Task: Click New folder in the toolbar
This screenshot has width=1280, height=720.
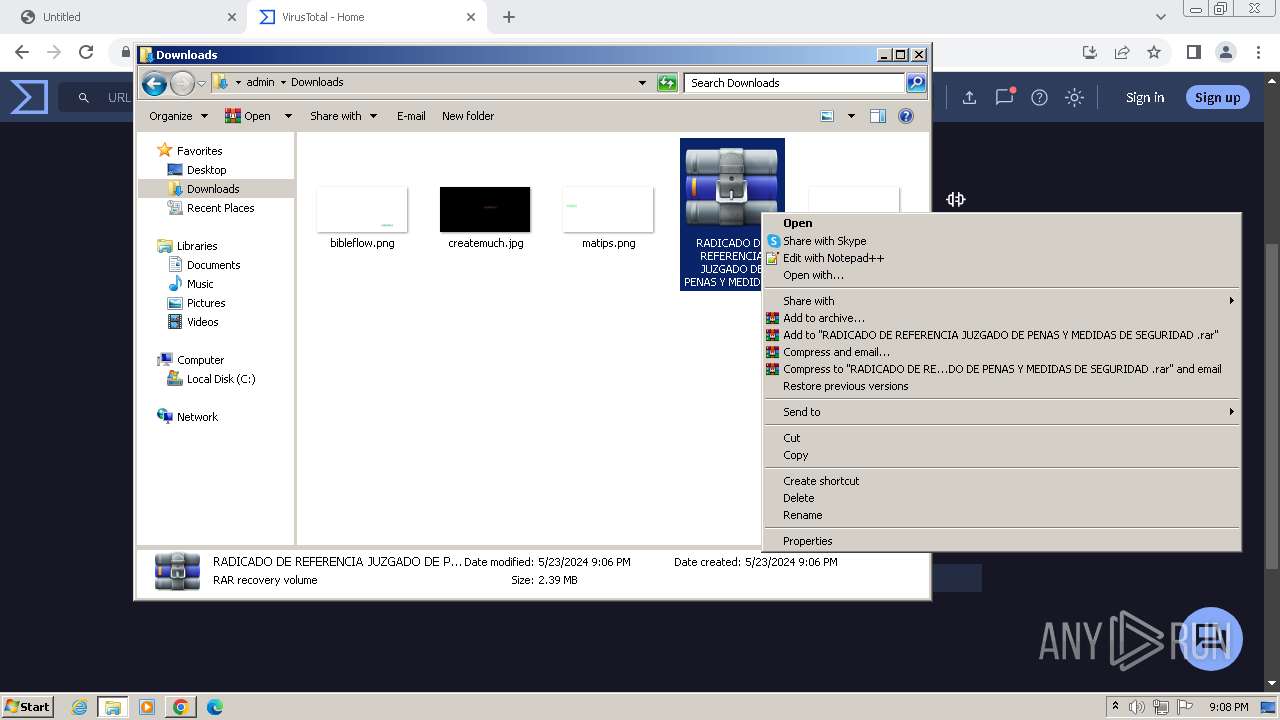Action: click(468, 116)
